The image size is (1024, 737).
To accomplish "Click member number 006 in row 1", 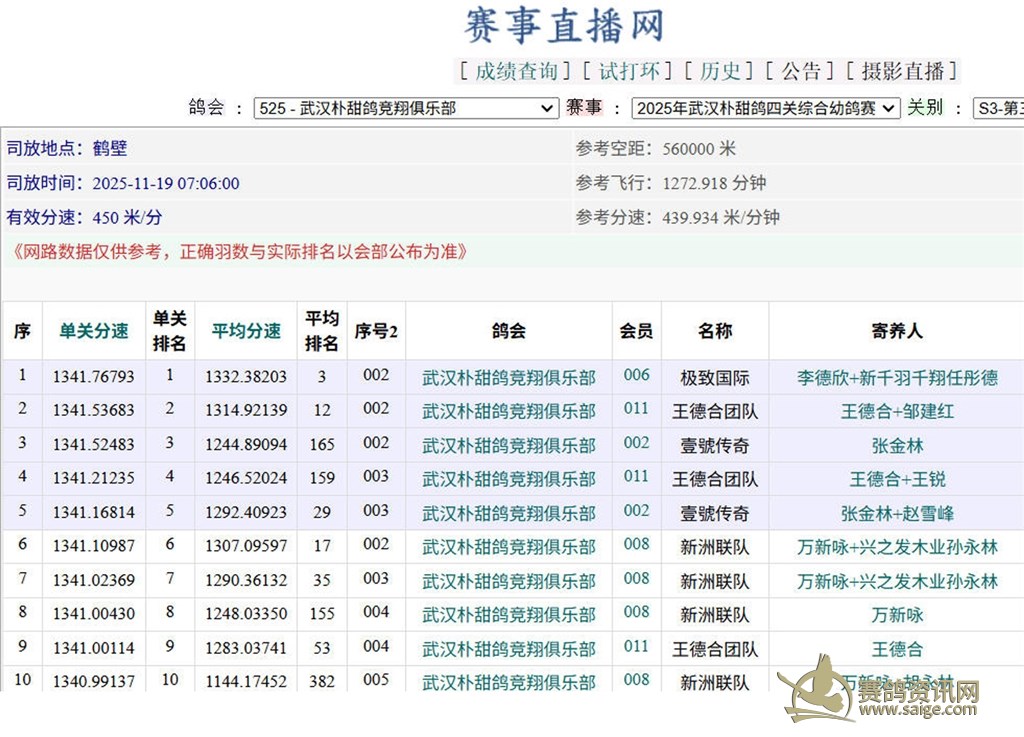I will pos(636,375).
